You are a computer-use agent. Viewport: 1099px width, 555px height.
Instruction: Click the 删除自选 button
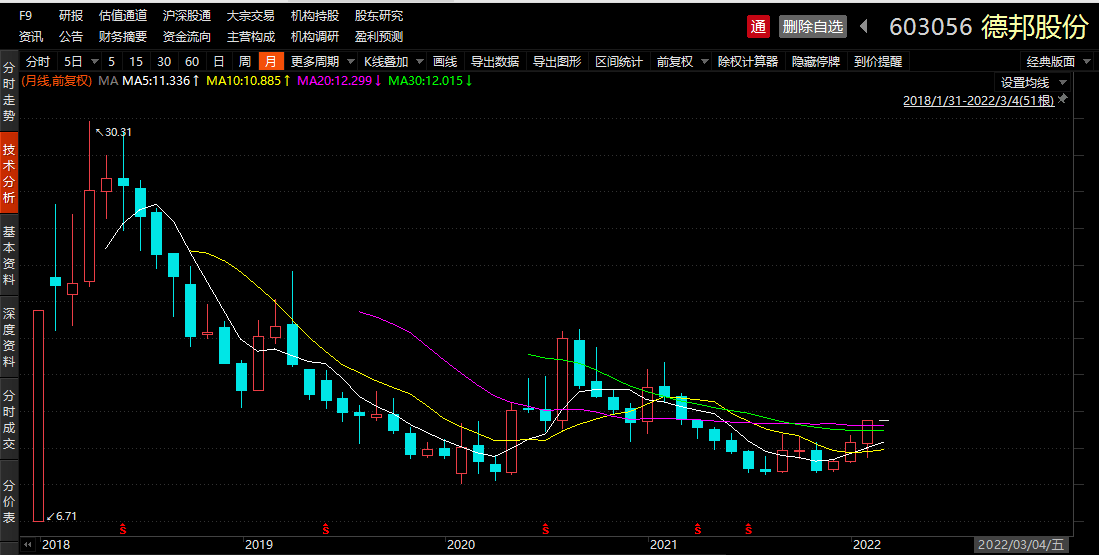click(x=812, y=26)
